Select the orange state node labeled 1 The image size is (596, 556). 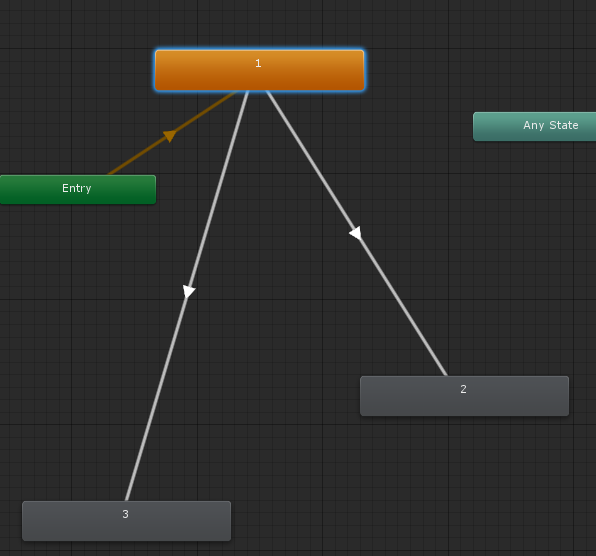click(x=260, y=70)
